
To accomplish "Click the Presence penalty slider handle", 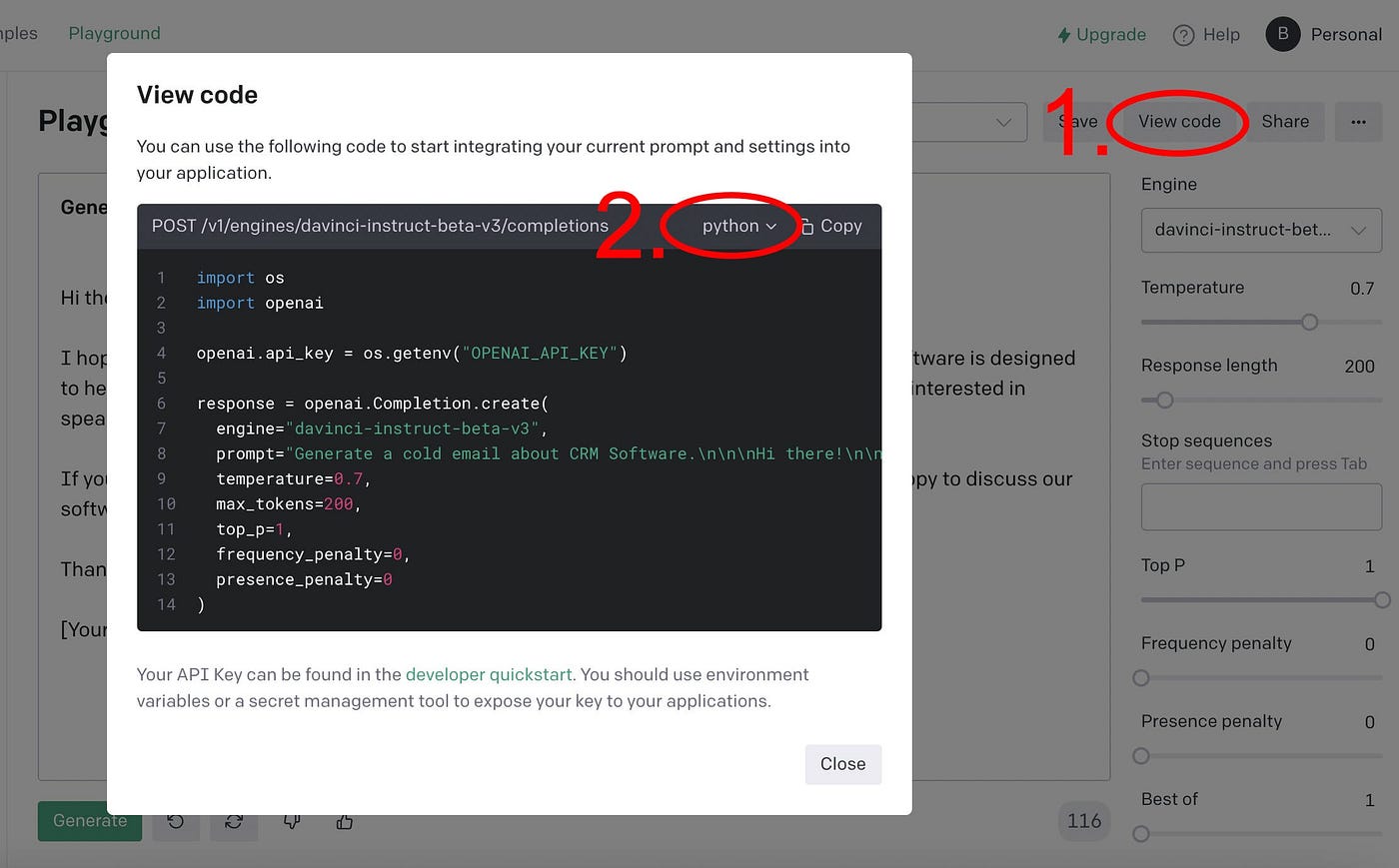I will tap(1141, 755).
